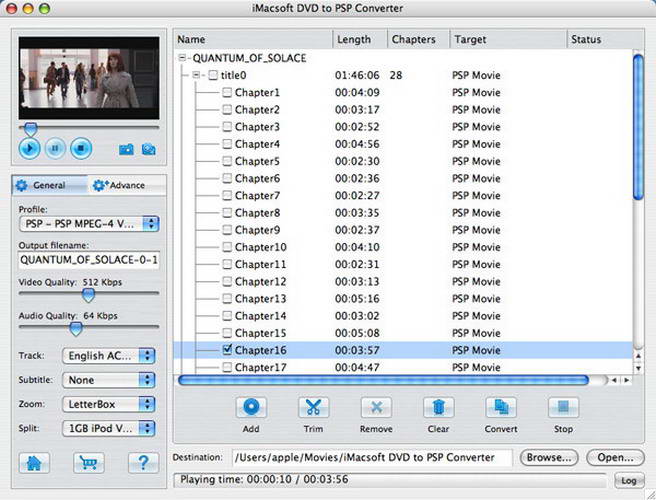Click the Length column header
The image size is (656, 500).
[360, 39]
